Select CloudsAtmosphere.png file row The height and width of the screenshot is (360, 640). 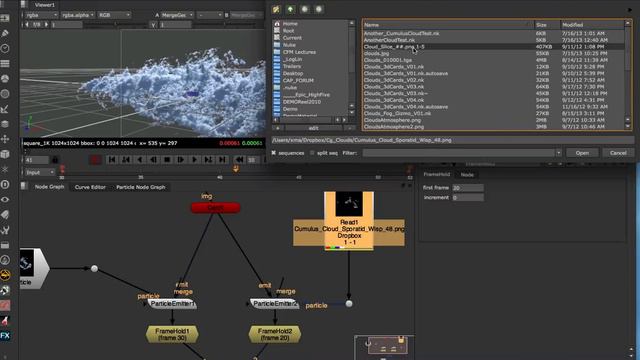pos(493,120)
